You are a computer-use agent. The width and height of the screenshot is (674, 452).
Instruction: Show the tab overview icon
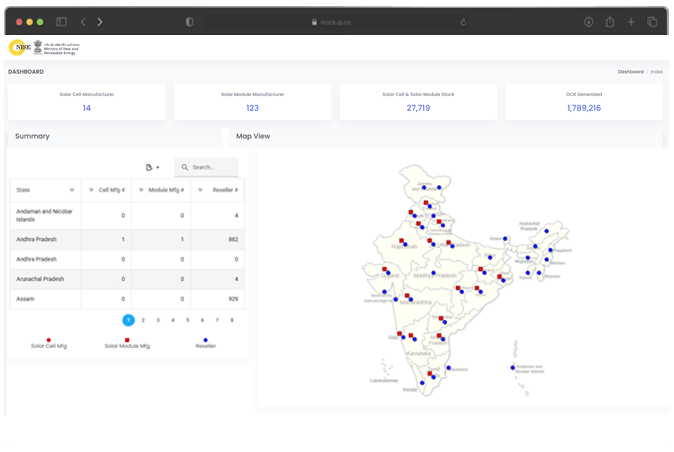652,22
